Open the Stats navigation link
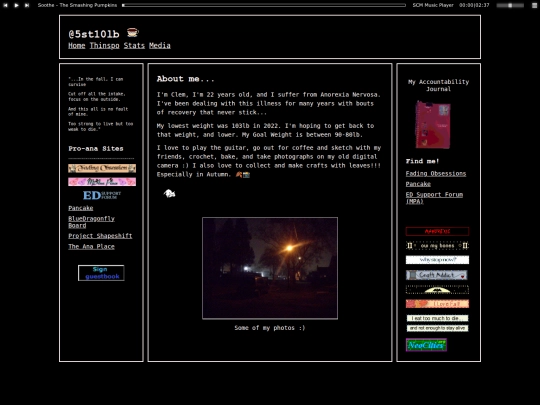This screenshot has width=540, height=405. 134,45
